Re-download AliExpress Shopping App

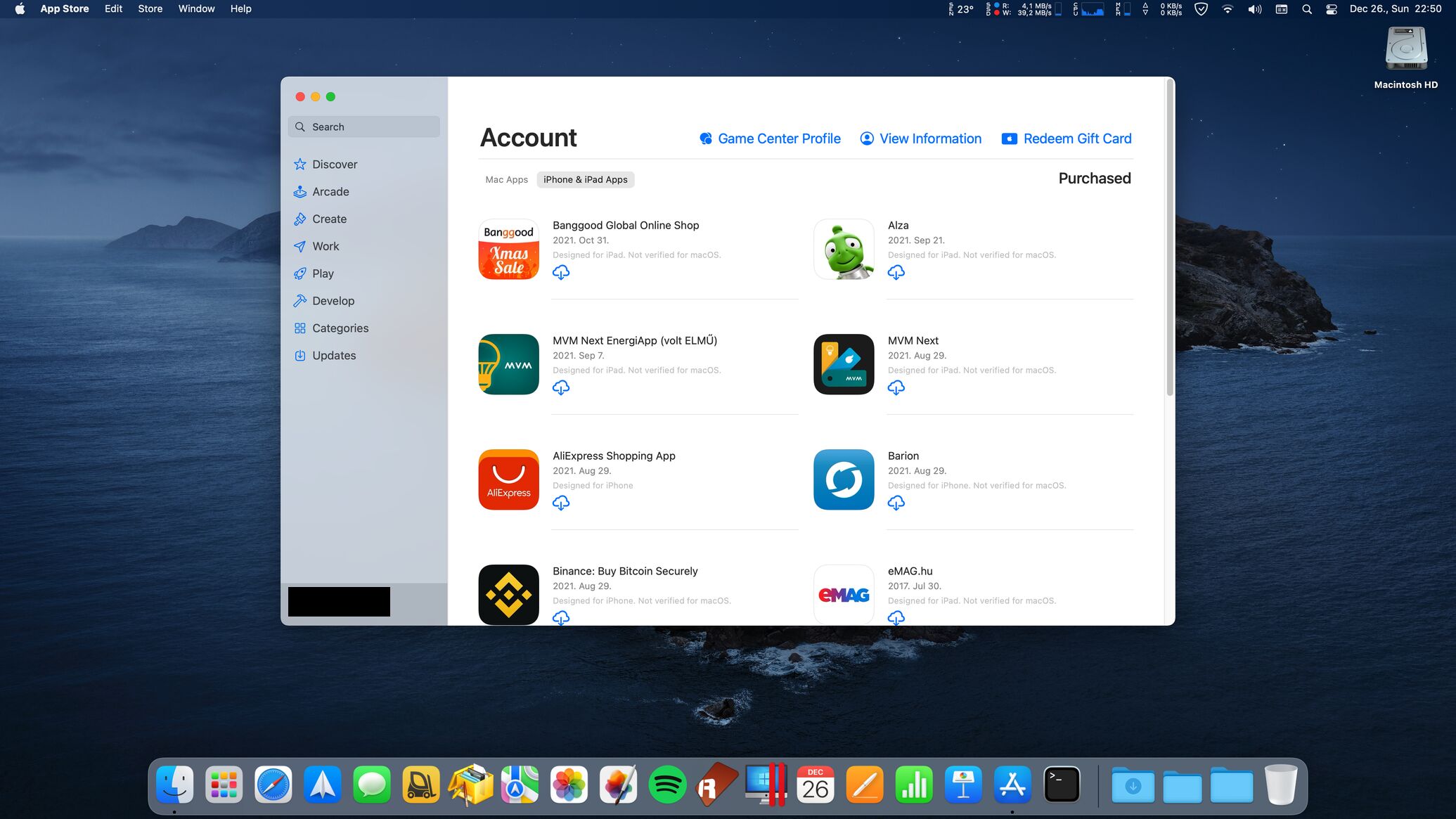pyautogui.click(x=560, y=503)
